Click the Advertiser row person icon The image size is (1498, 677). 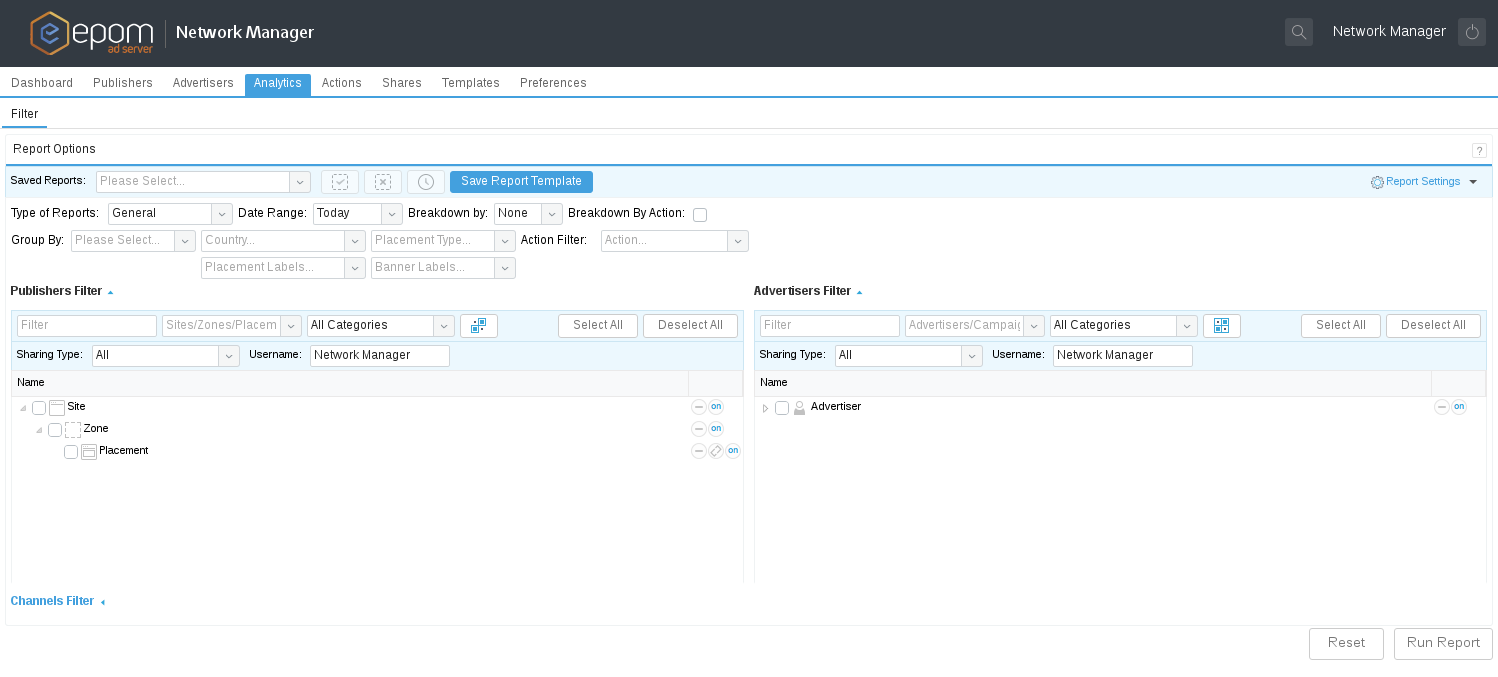tap(799, 407)
